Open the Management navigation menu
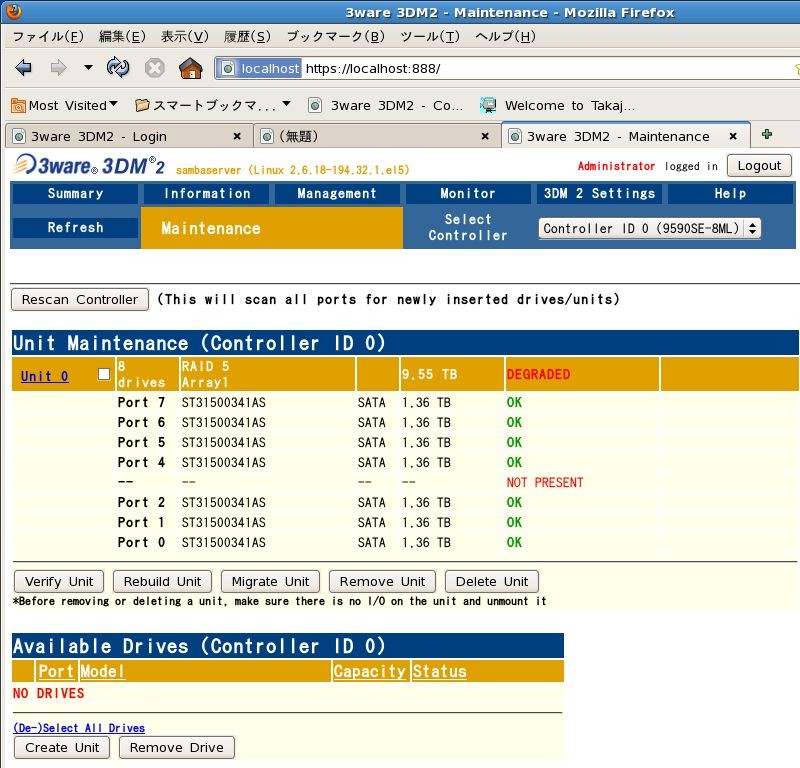This screenshot has width=800, height=768. 337,193
